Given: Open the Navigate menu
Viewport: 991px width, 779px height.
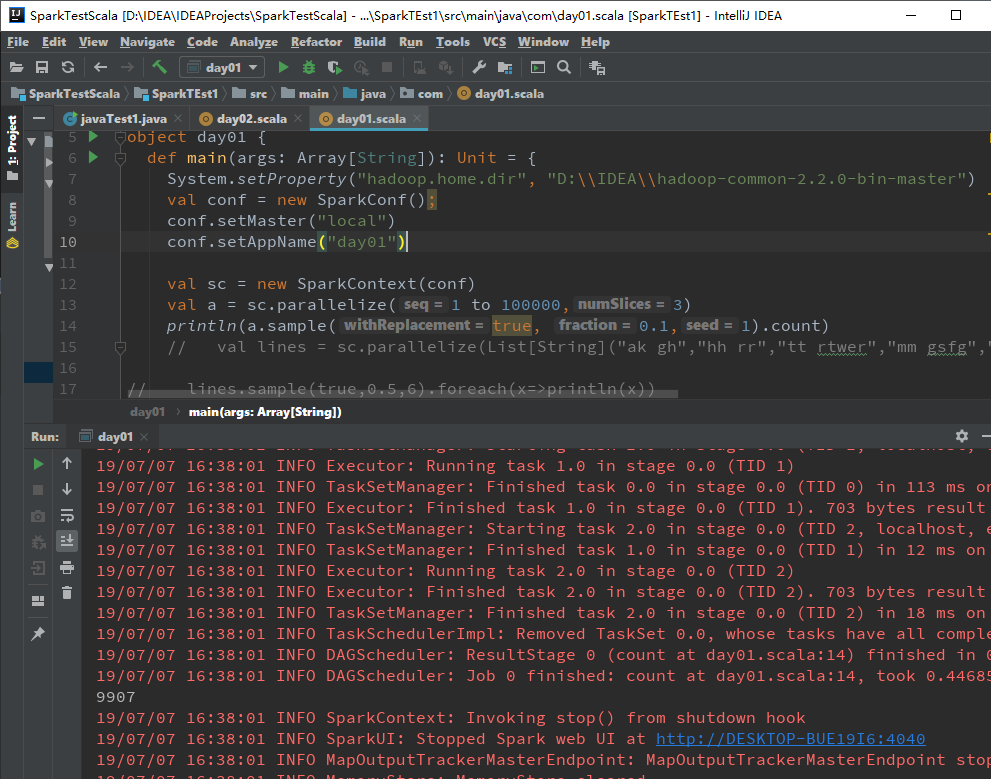Looking at the screenshot, I should click(147, 42).
